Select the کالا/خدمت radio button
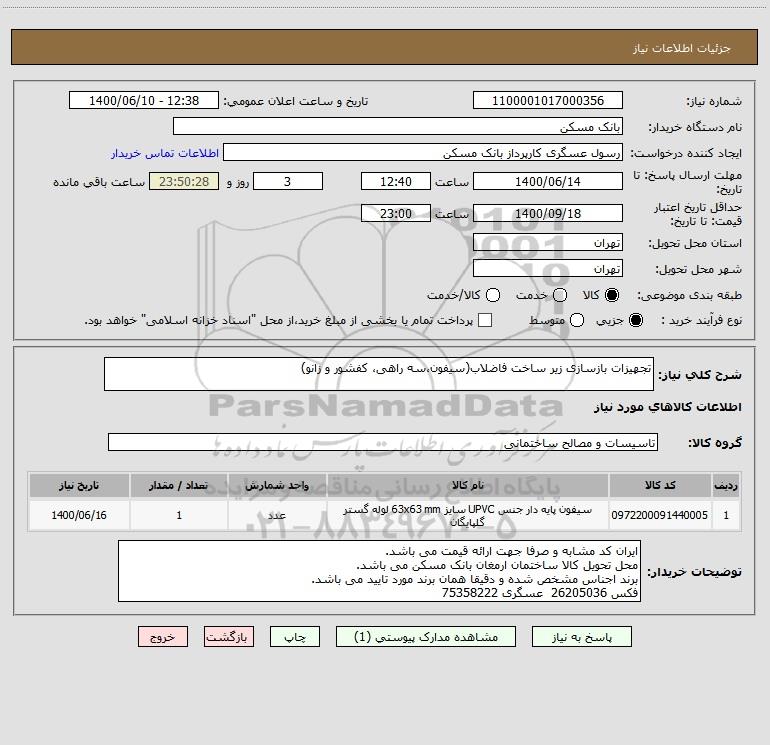770x745 pixels. [493, 295]
